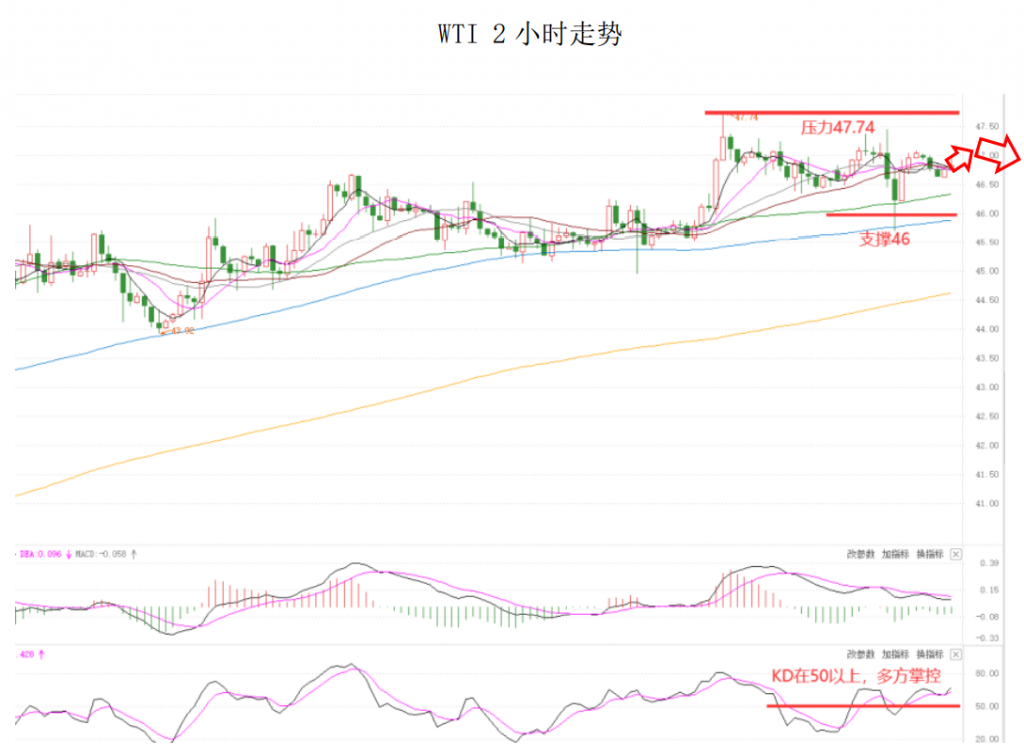Click the 41.50 price axis label
The height and width of the screenshot is (756, 1024).
987,475
